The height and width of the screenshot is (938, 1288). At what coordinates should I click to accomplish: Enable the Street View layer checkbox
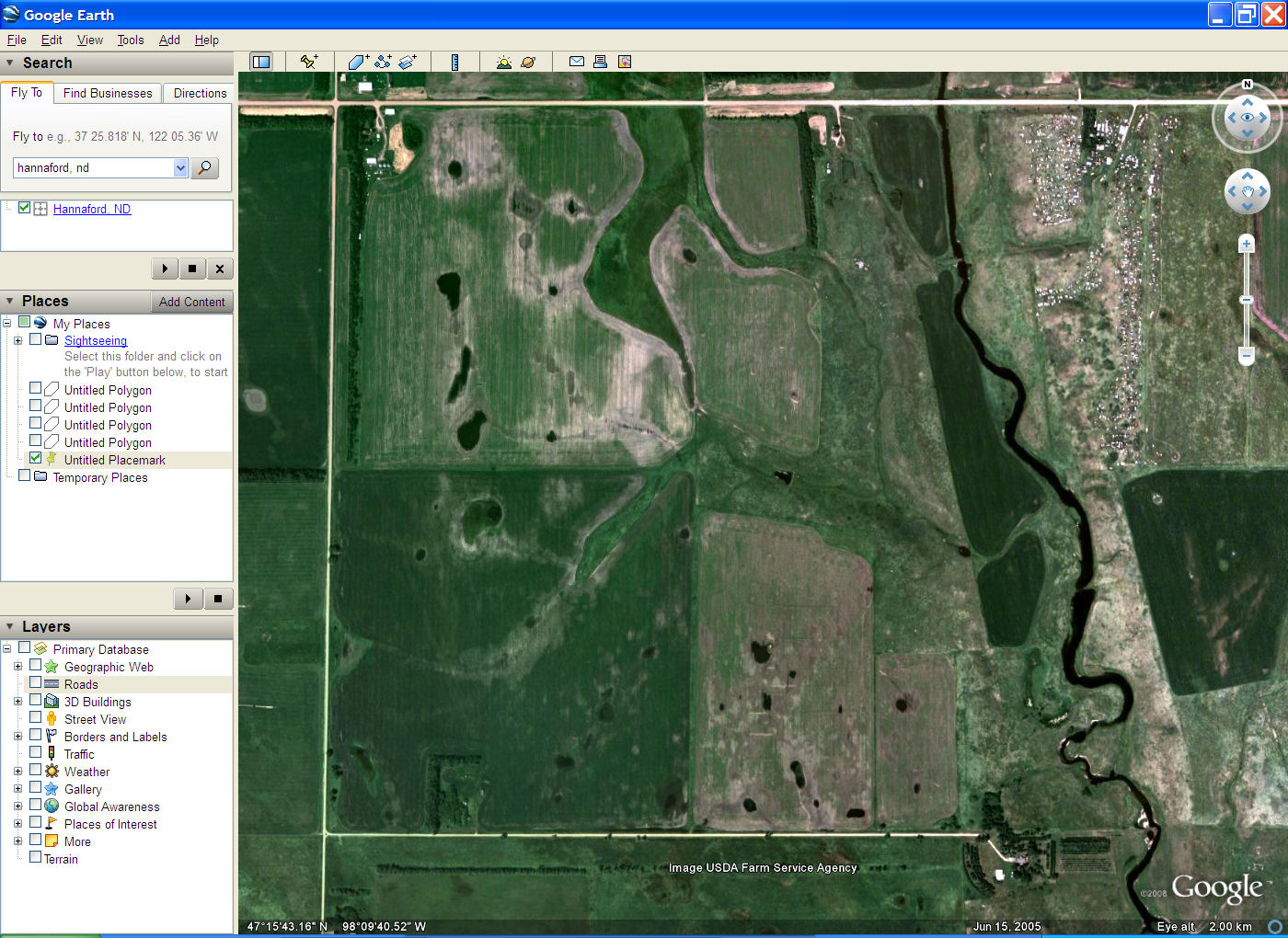pyautogui.click(x=35, y=717)
